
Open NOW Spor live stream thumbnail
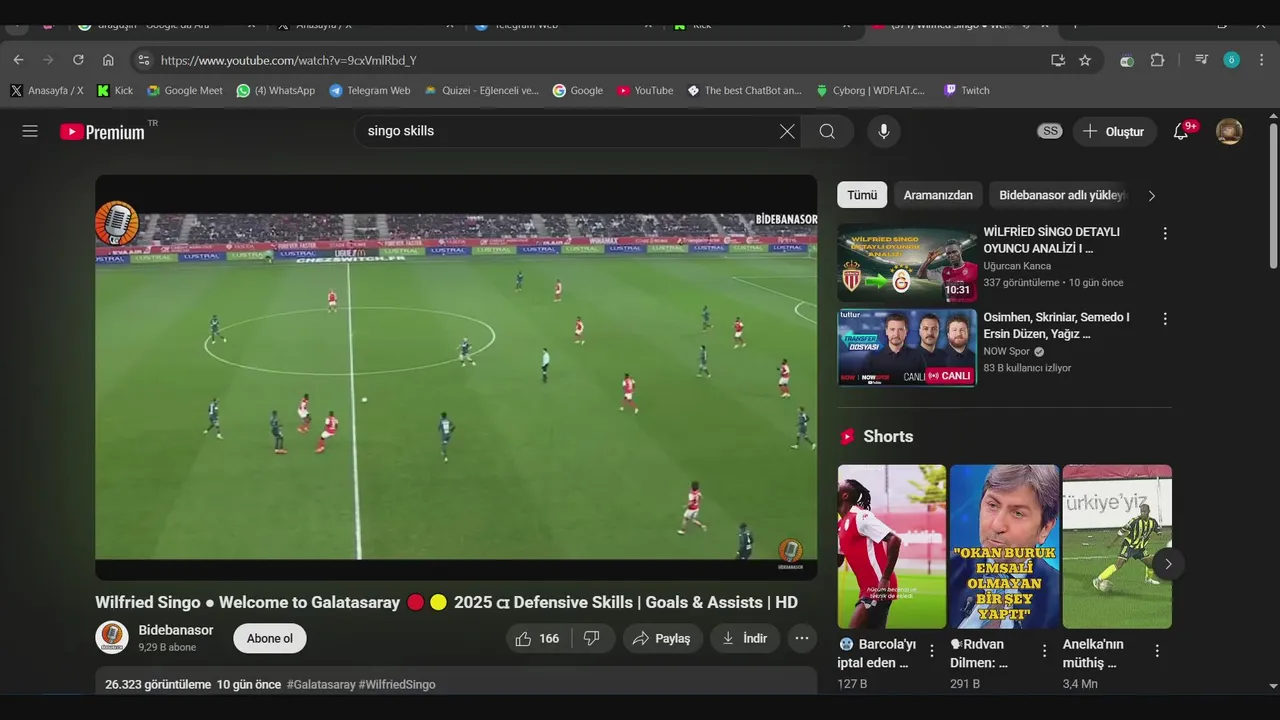907,347
